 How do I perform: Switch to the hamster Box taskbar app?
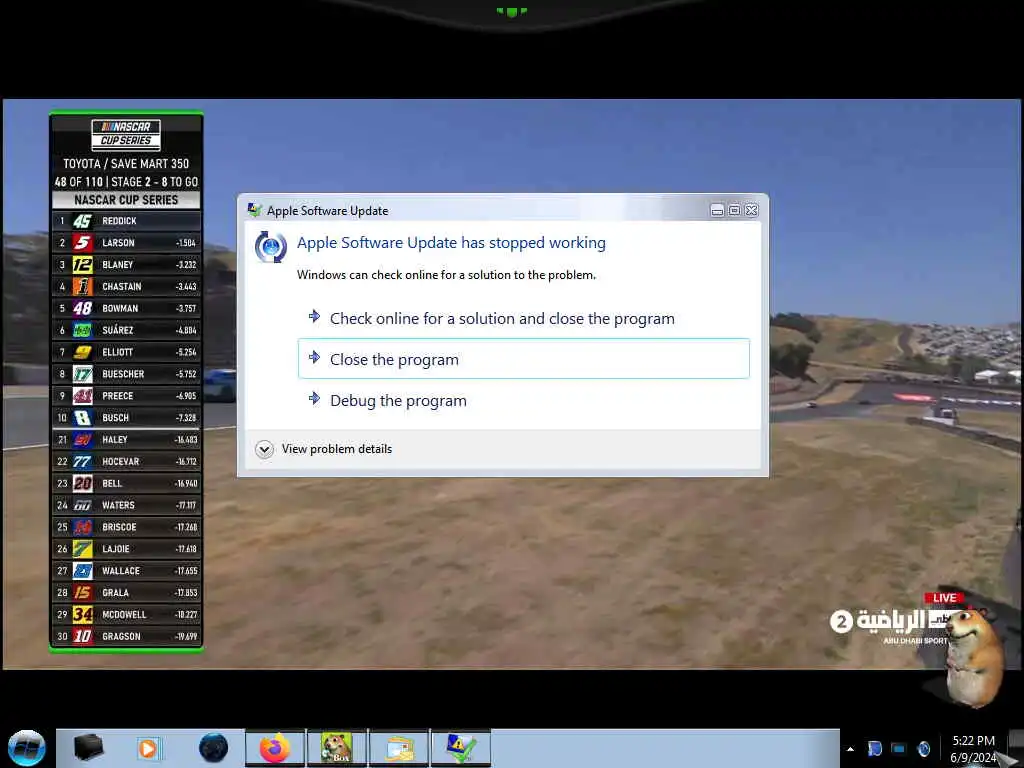[x=336, y=748]
